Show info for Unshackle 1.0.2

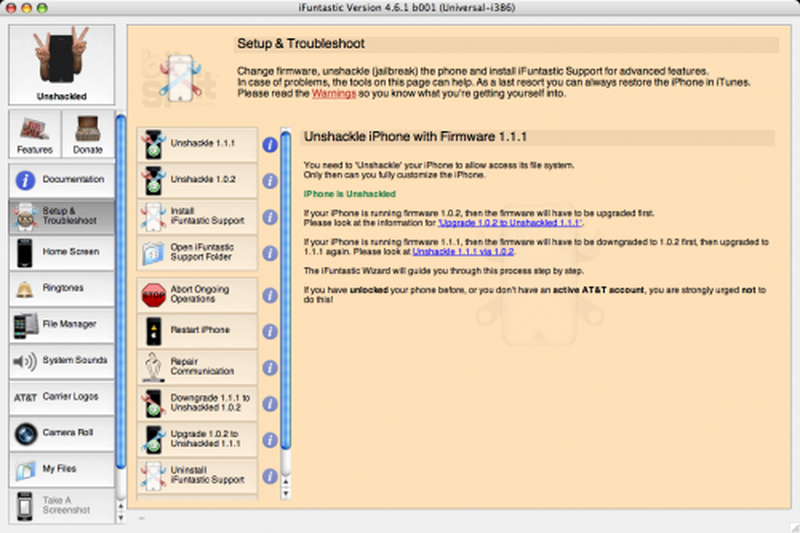coord(270,181)
